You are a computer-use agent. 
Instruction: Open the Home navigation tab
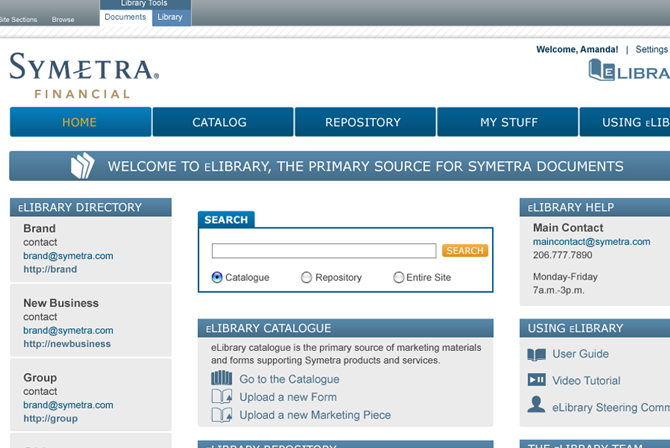(x=80, y=122)
